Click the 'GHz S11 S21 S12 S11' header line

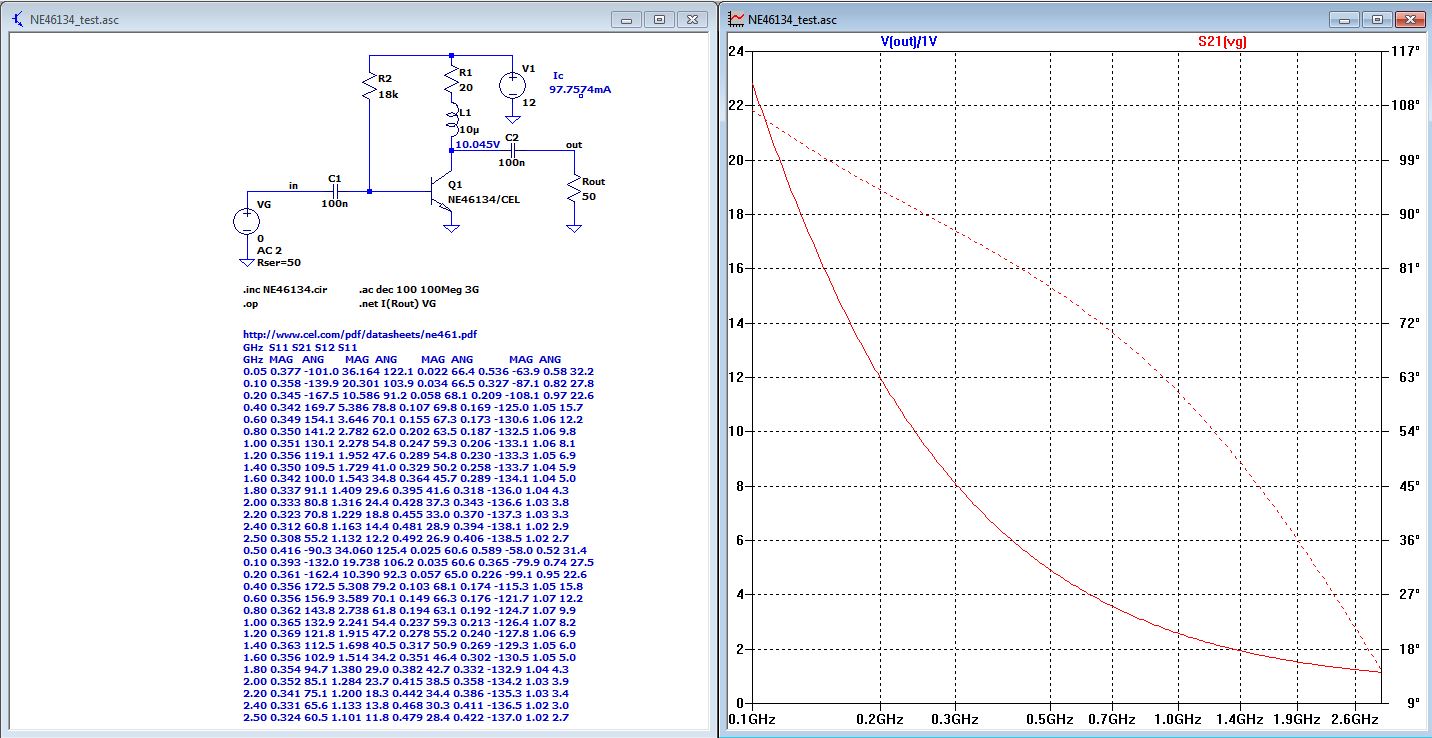299,347
